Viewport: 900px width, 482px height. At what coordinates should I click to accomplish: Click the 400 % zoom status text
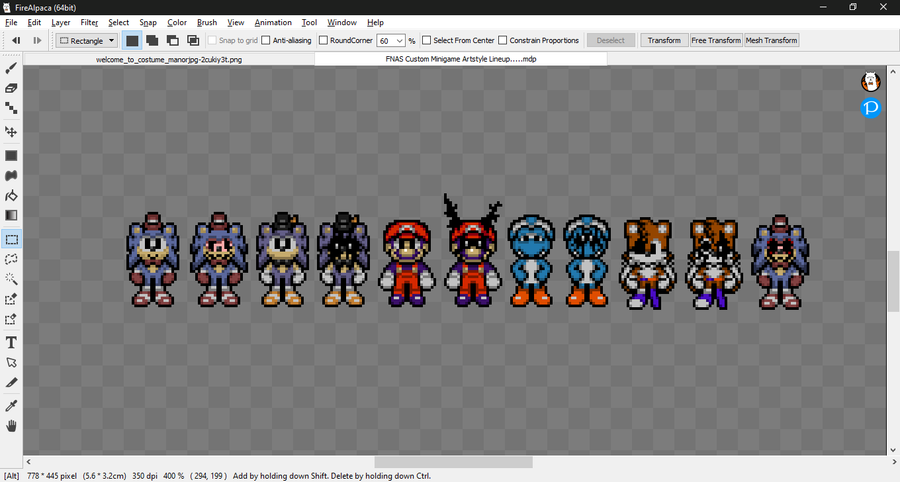[173, 476]
